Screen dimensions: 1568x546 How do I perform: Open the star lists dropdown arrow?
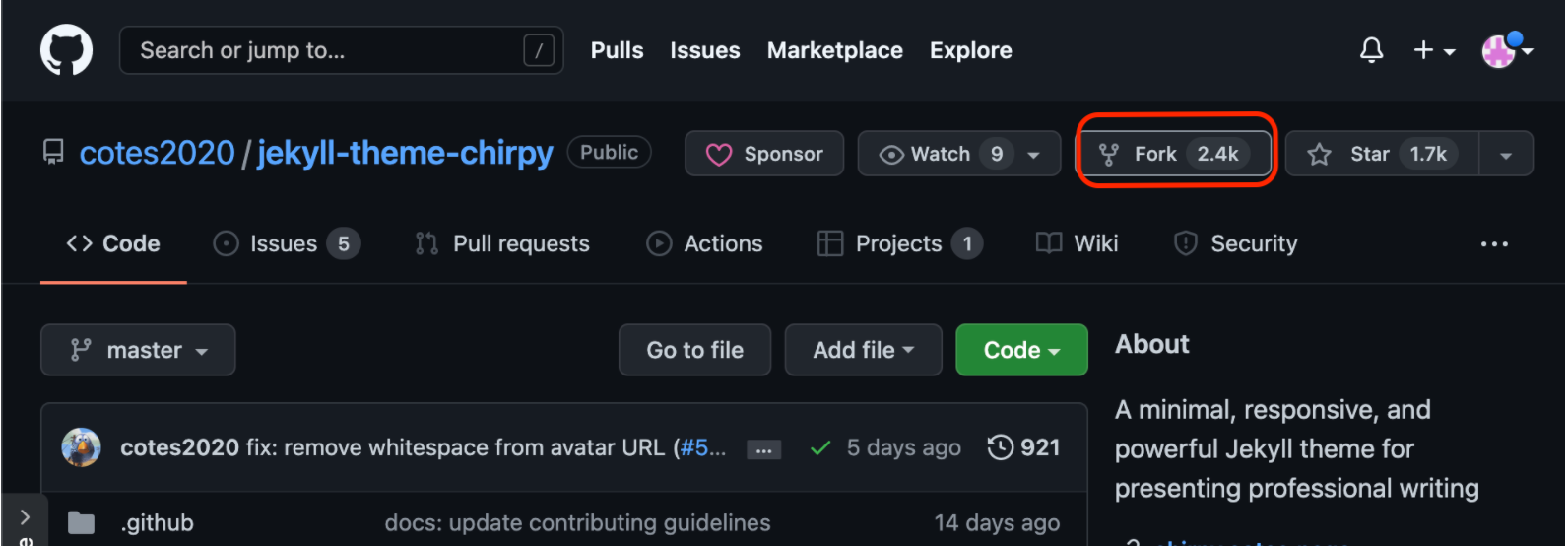[1506, 154]
